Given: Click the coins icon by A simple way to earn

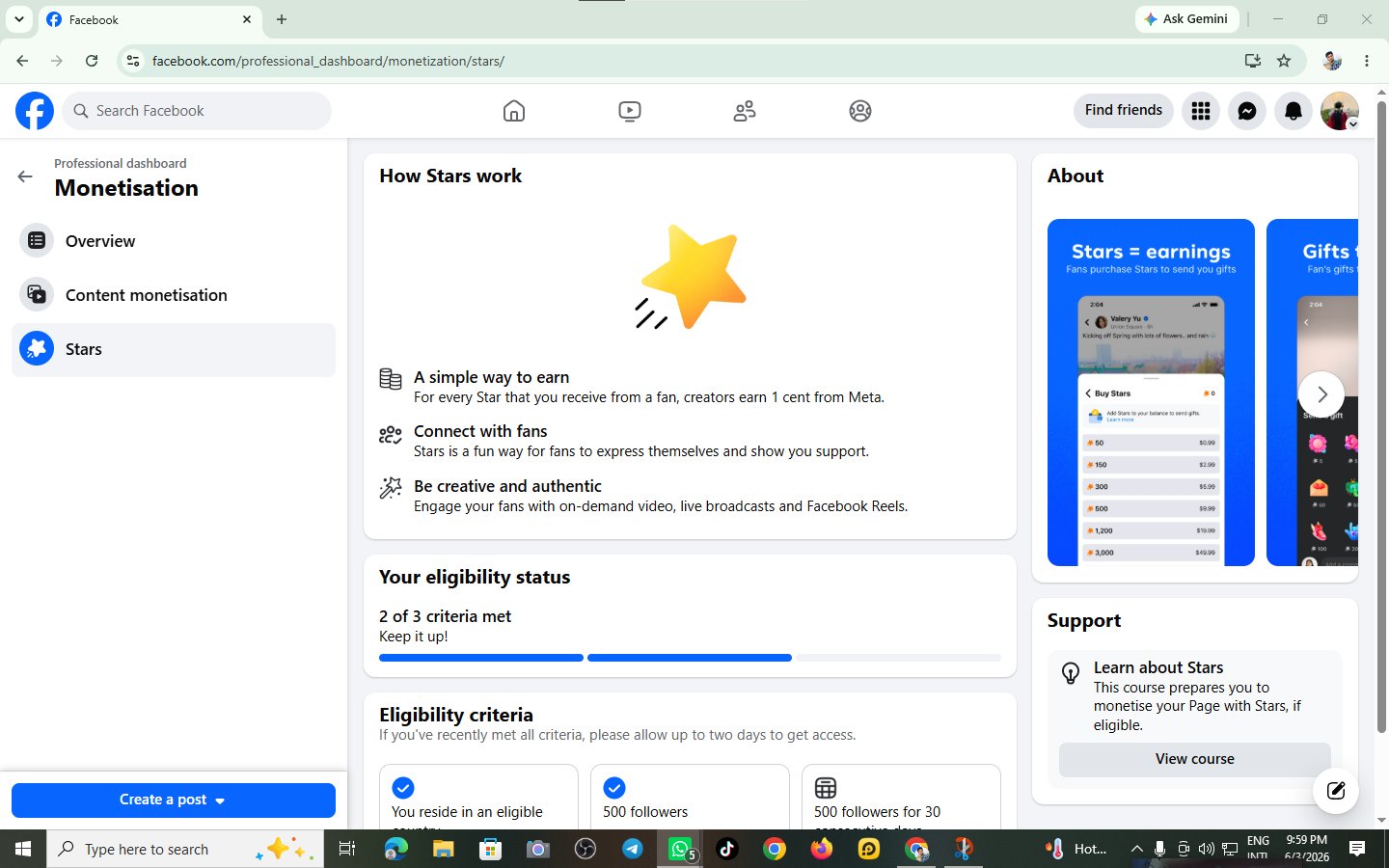Looking at the screenshot, I should (391, 379).
